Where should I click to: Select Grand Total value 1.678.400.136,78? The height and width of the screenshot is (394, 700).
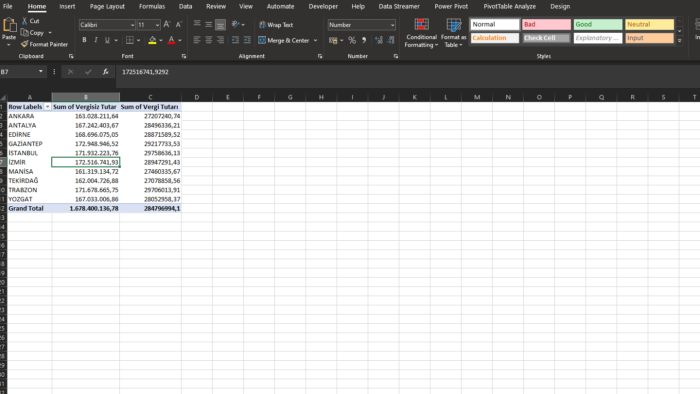click(86, 208)
